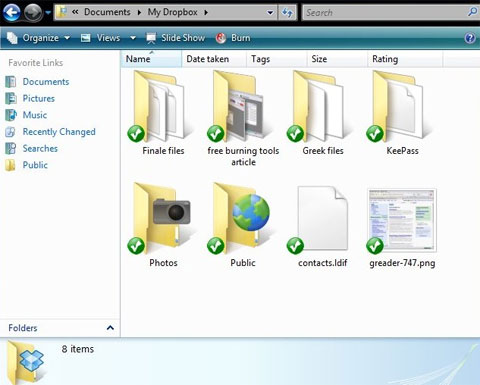Image resolution: width=480 pixels, height=385 pixels.
Task: Click the contacts.ldif file name
Action: click(323, 263)
